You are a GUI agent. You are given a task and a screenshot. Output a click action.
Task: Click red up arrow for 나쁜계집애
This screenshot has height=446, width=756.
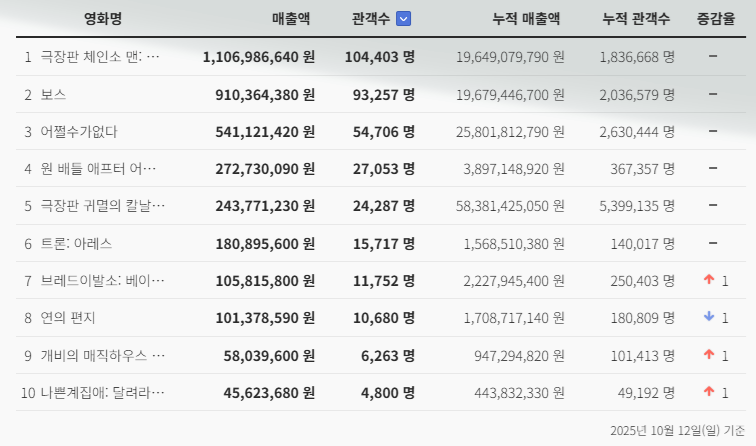709,392
